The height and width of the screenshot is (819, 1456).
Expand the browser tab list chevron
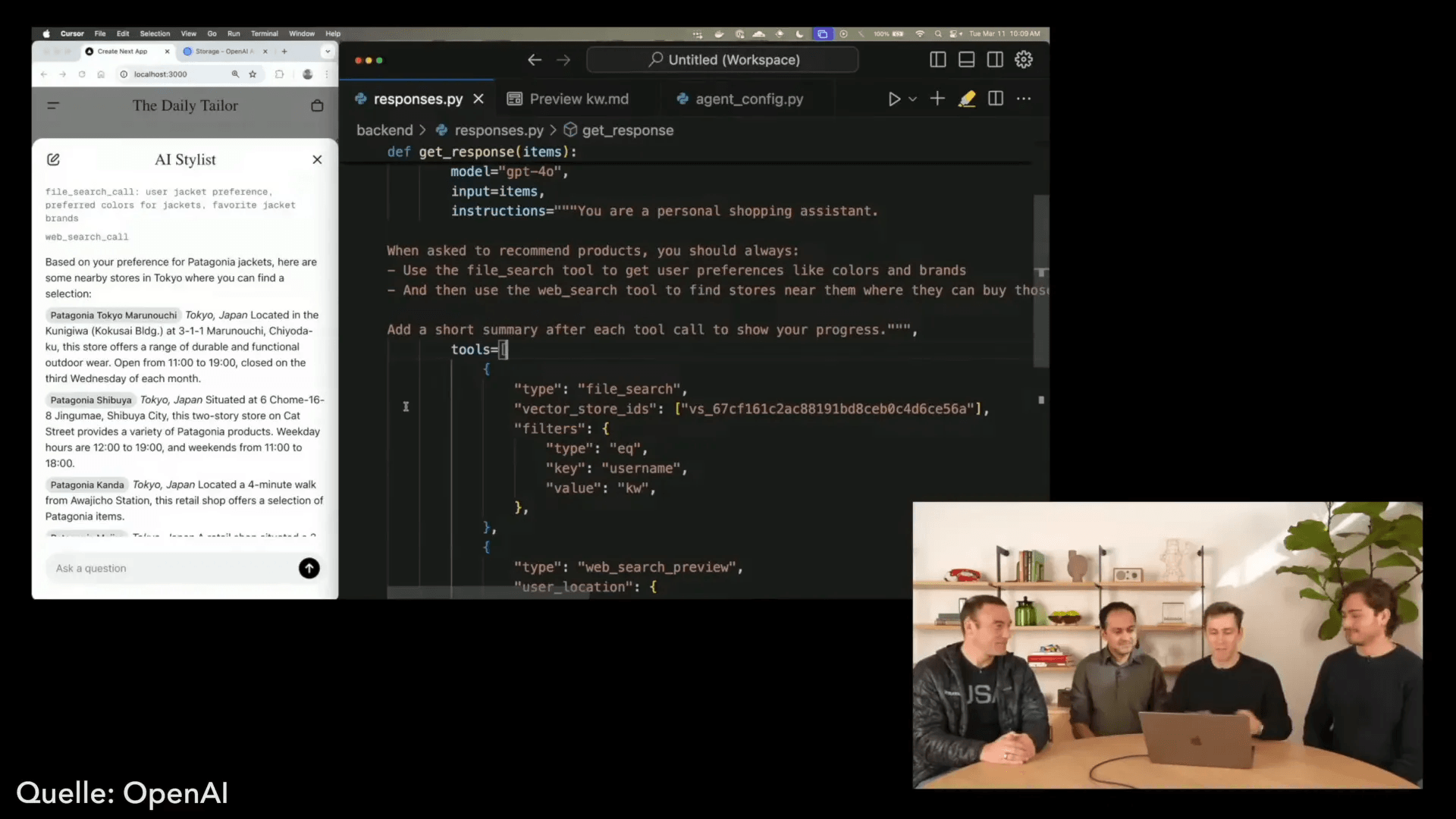(x=328, y=51)
